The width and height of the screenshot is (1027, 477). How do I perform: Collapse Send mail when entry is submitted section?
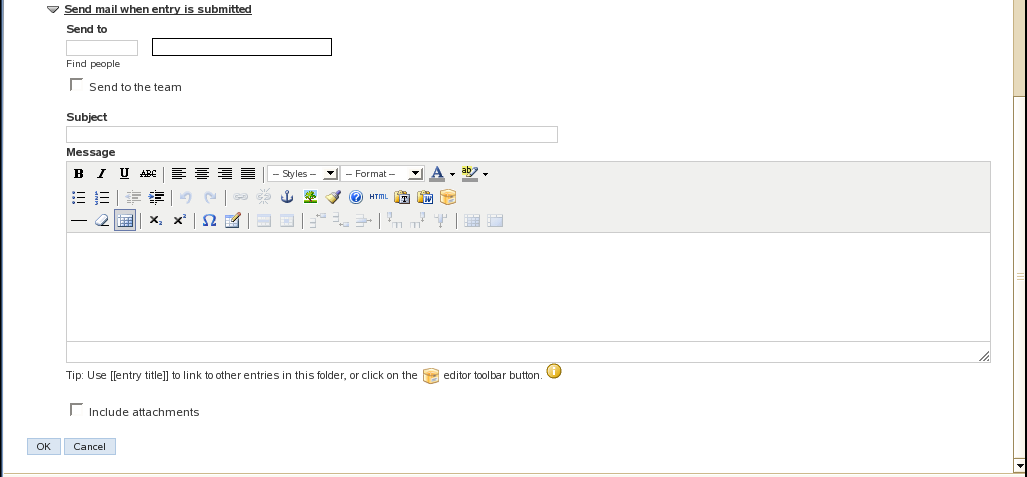(53, 9)
